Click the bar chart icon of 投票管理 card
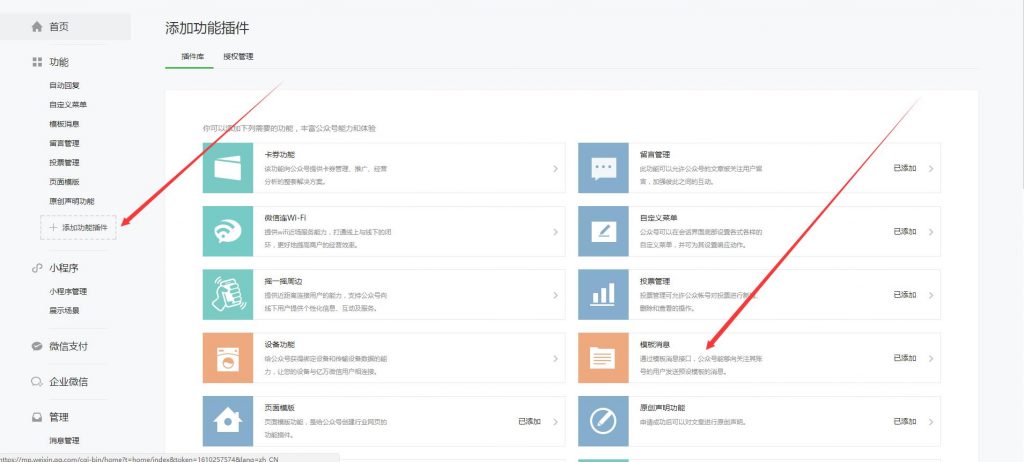Image resolution: width=1024 pixels, height=462 pixels. coord(603,295)
